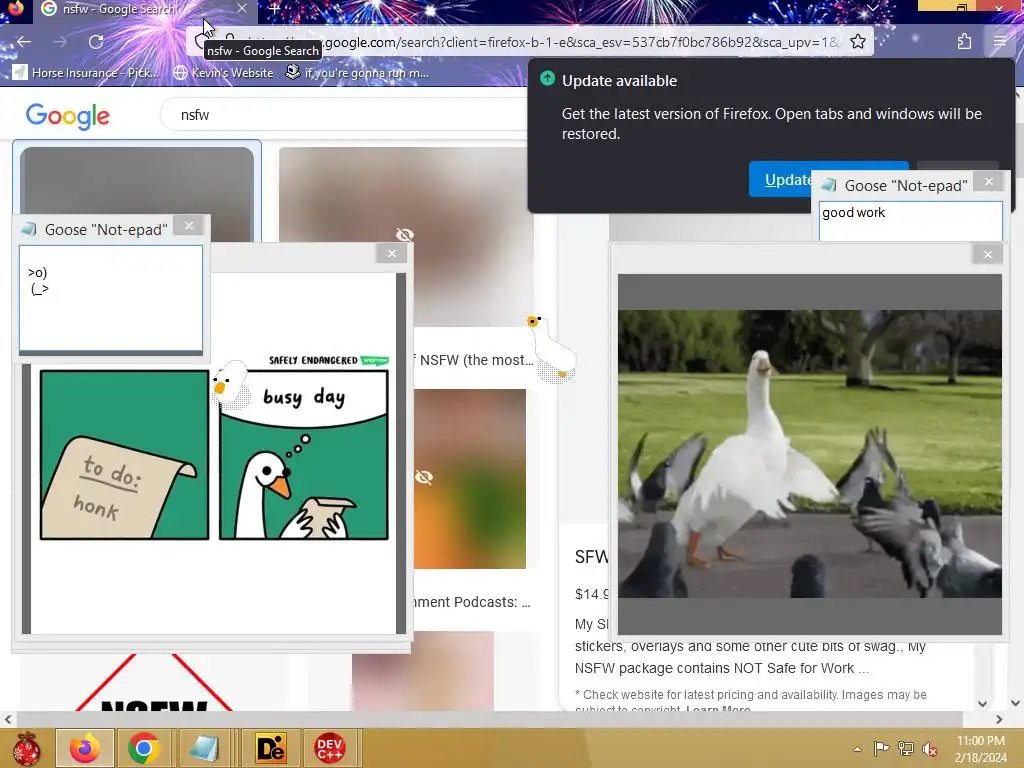Open the De app on taskbar
This screenshot has width=1024, height=768.
pos(270,748)
